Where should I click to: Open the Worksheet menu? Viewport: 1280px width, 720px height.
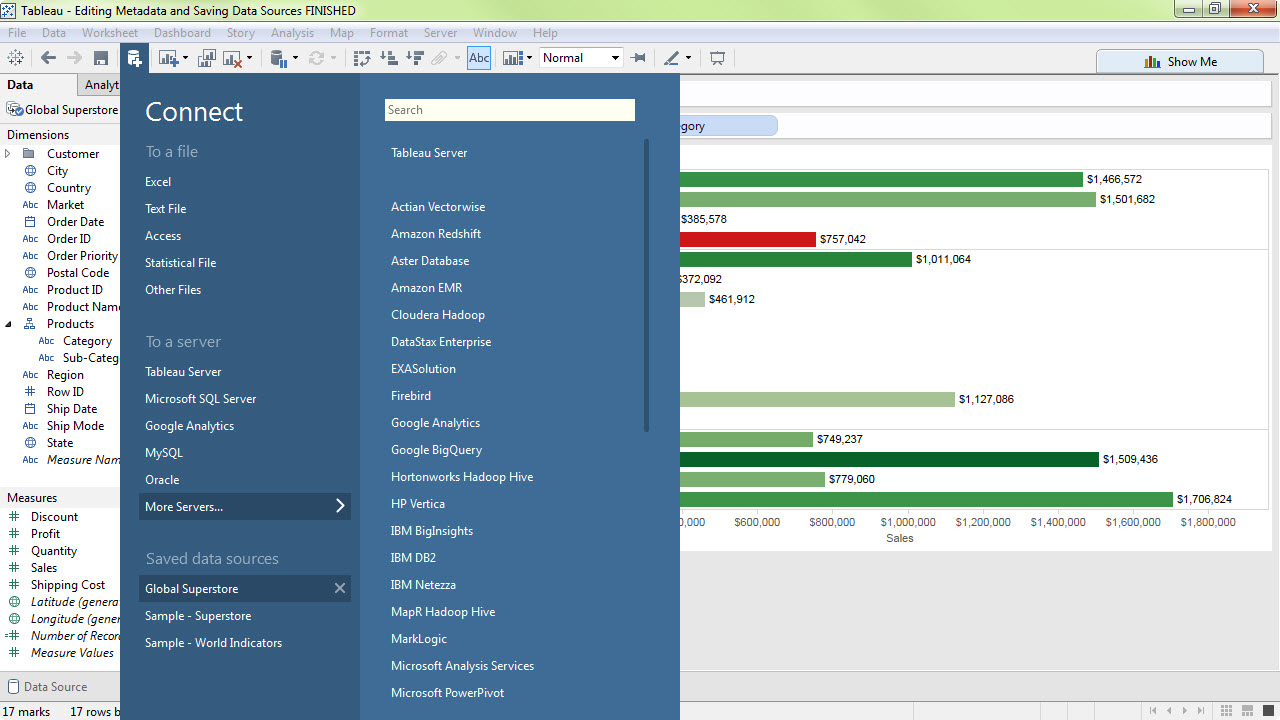click(x=109, y=33)
